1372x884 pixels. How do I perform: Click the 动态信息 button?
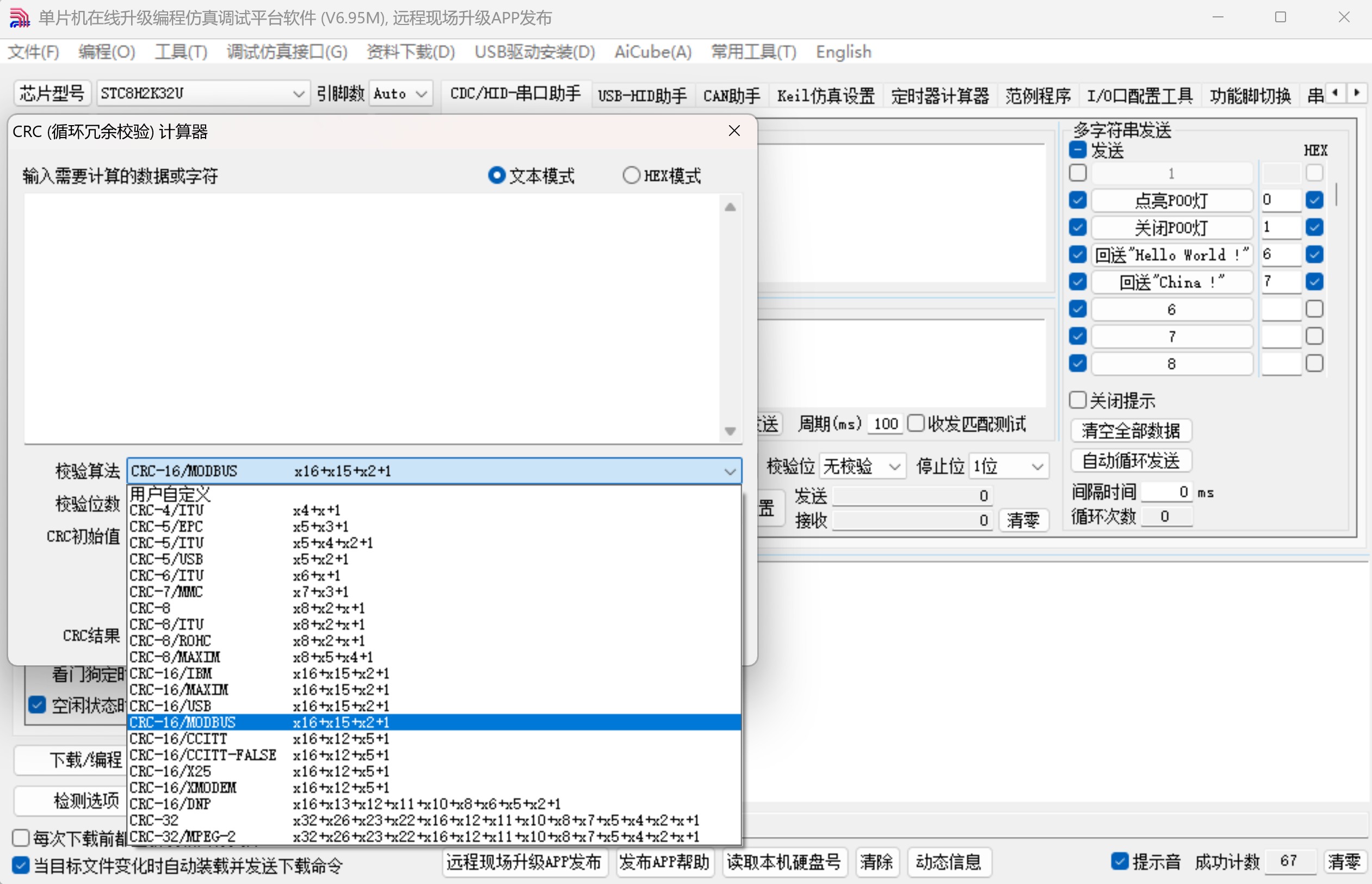[948, 862]
